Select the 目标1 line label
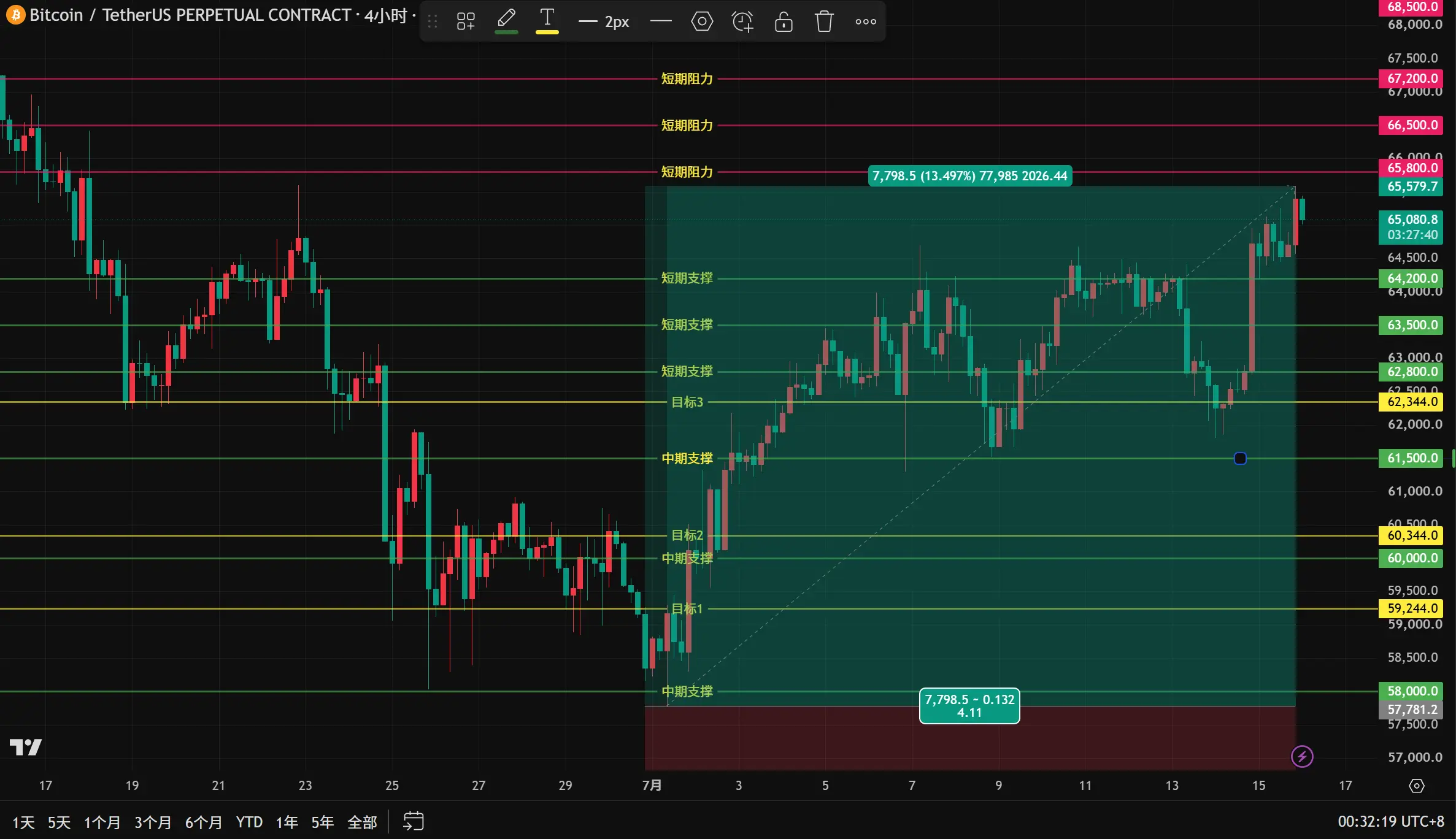The height and width of the screenshot is (839, 1456). (687, 609)
